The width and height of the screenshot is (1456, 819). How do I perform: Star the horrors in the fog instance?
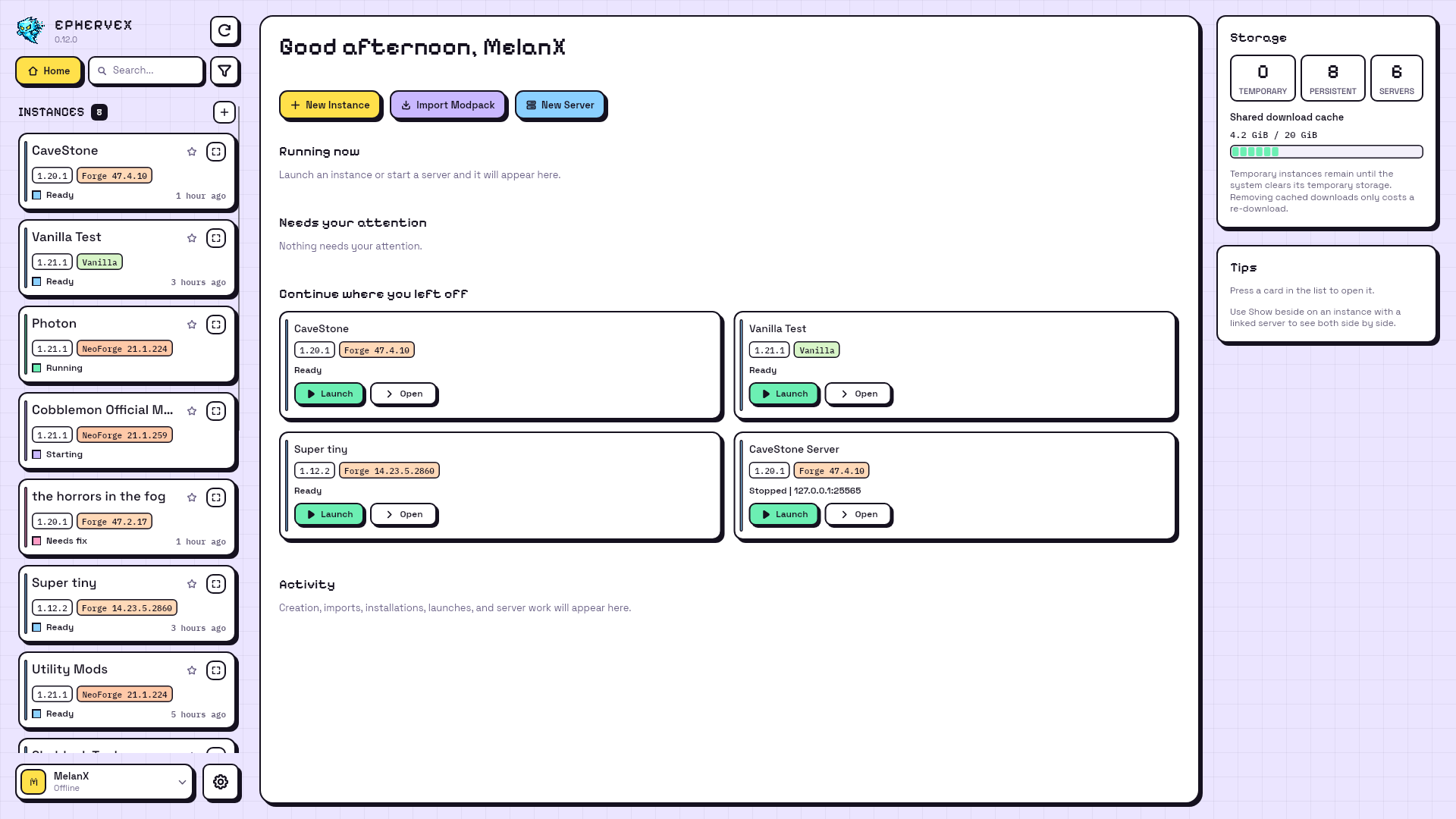tap(192, 497)
